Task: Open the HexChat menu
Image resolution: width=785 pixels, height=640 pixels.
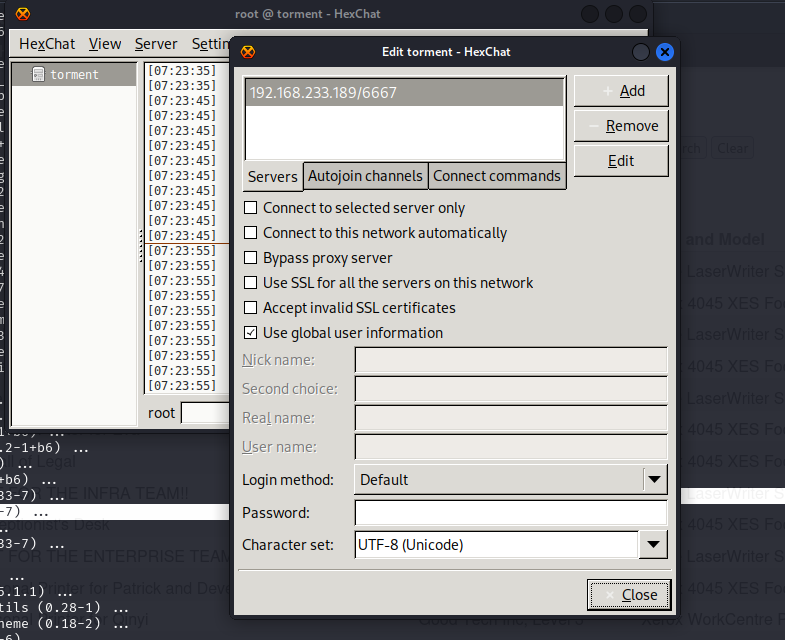Action: [47, 44]
